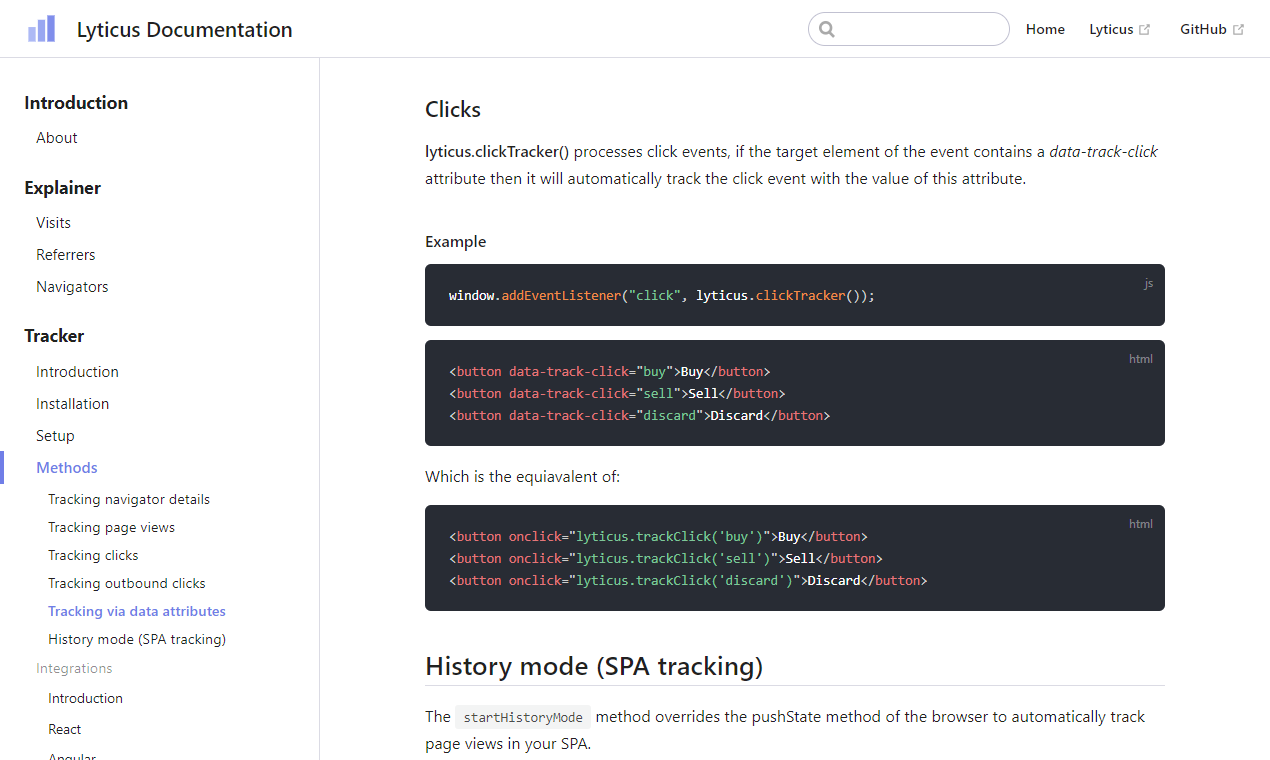Screen dimensions: 1270x760
Task: Open the Navigators explainer page
Action: pyautogui.click(x=72, y=287)
